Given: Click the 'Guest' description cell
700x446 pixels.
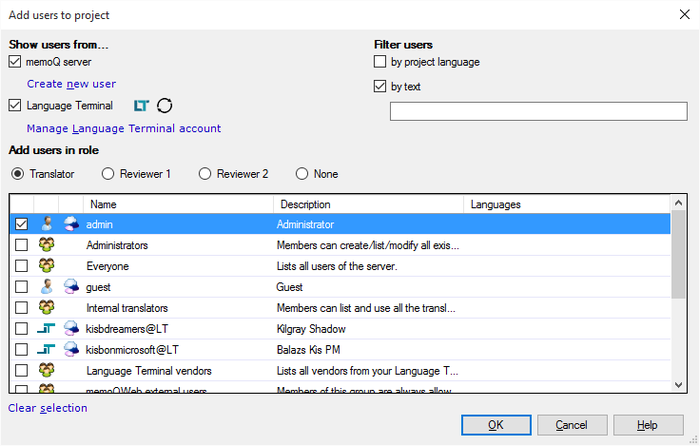Looking at the screenshot, I should pos(289,287).
